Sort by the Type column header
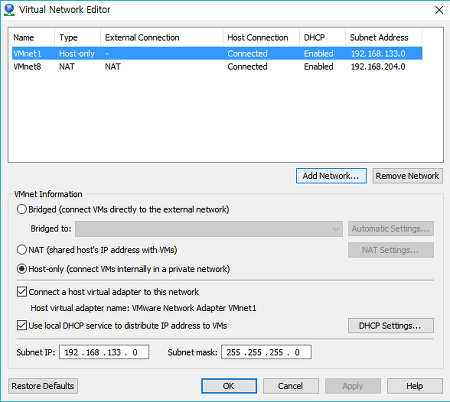This screenshot has height=402, width=450. coord(77,38)
